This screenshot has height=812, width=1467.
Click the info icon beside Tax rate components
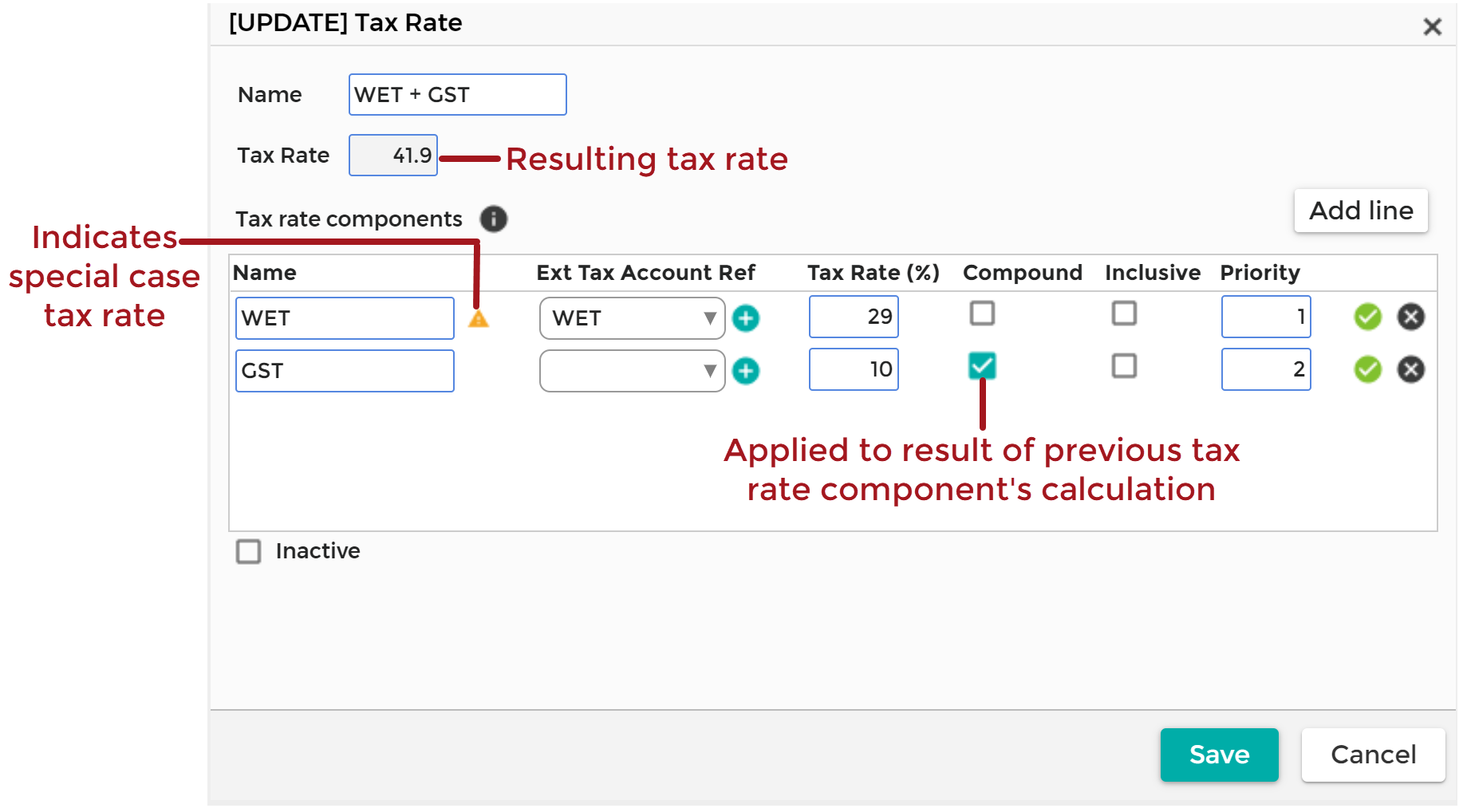[x=494, y=219]
